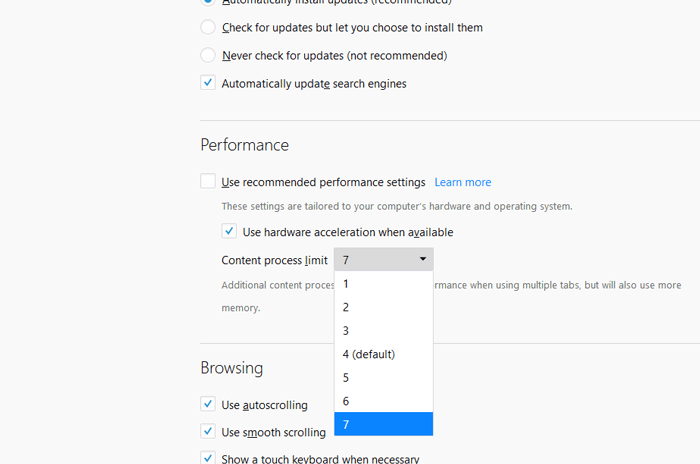This screenshot has height=464, width=700.
Task: Select the partially visible 'Automatically install updates' radio
Action: (208, 3)
